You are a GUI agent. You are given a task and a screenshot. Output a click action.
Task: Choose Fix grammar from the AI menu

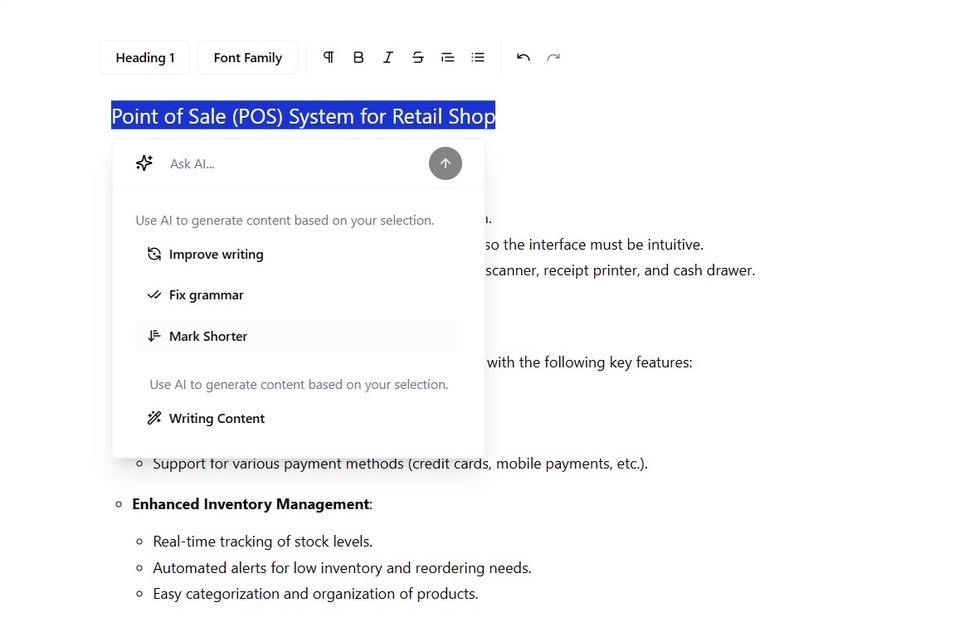pos(207,295)
